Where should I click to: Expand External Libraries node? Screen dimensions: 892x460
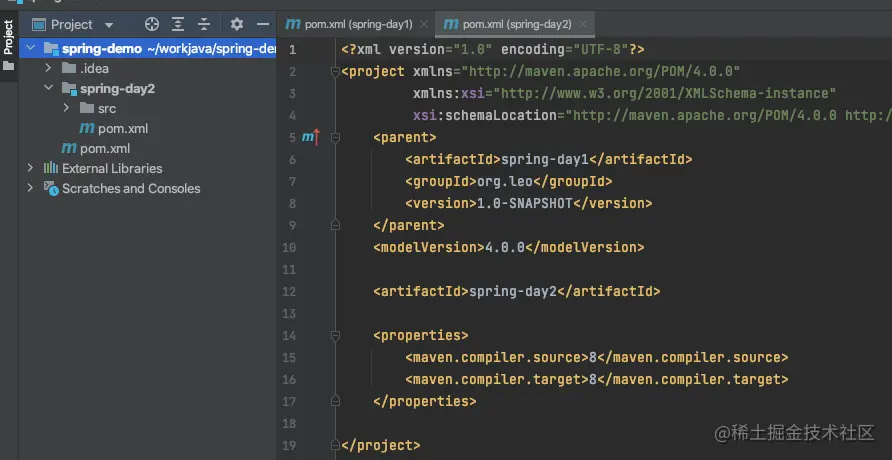(x=31, y=168)
